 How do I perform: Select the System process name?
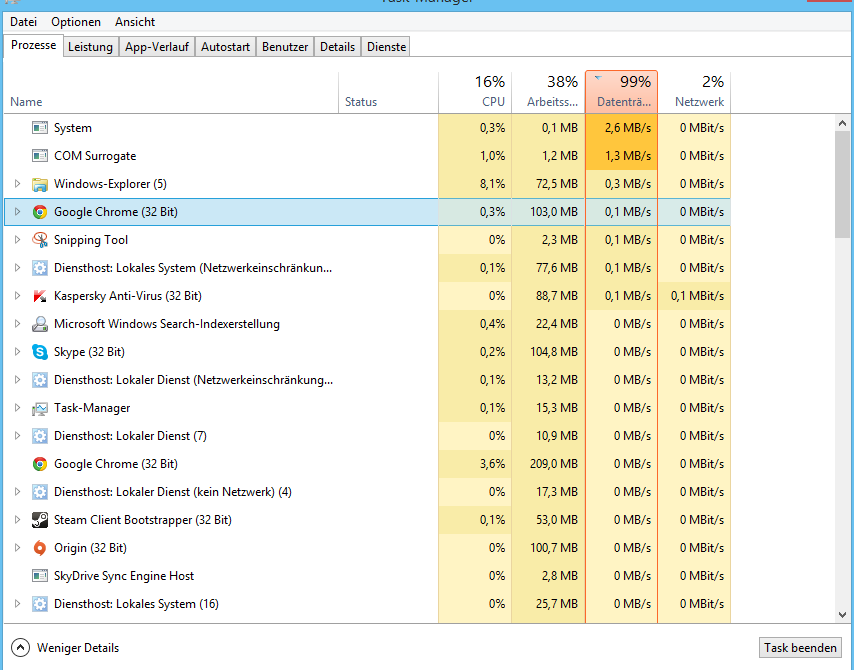pyautogui.click(x=72, y=128)
